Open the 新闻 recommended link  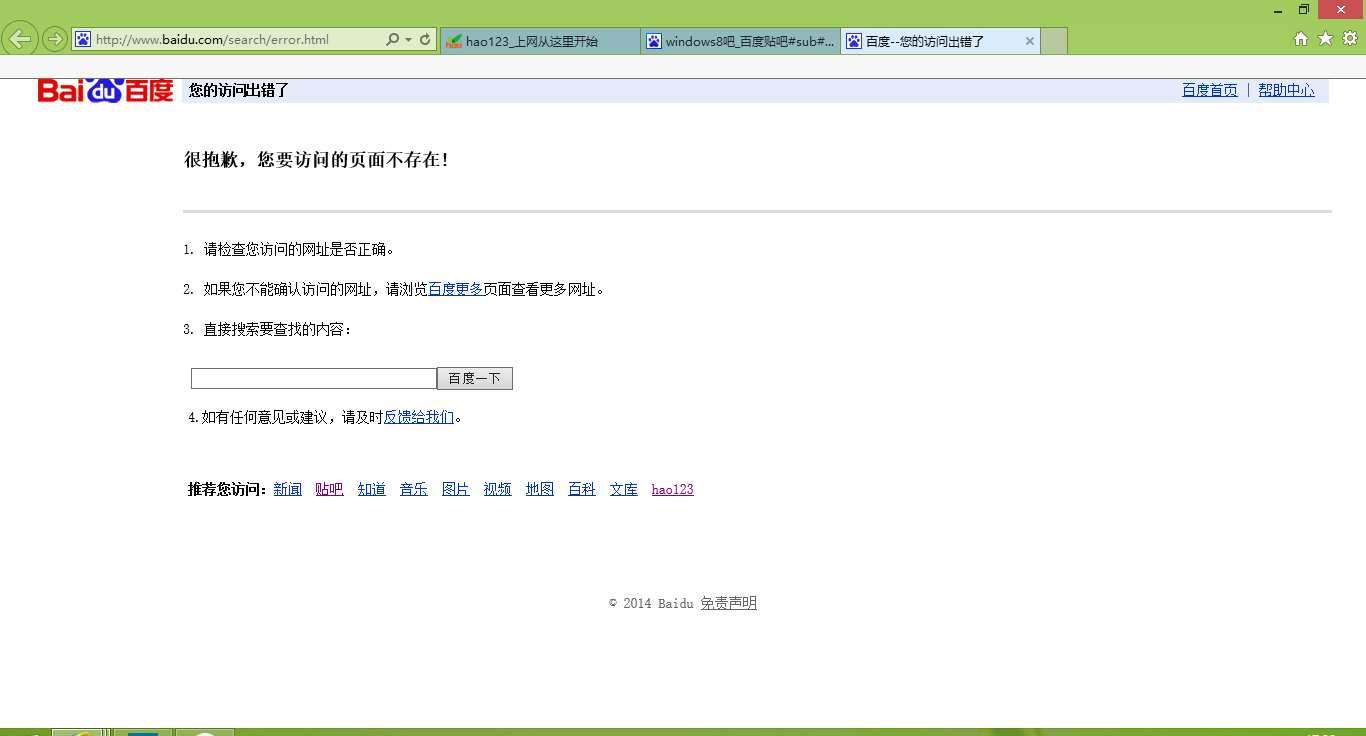pos(288,489)
